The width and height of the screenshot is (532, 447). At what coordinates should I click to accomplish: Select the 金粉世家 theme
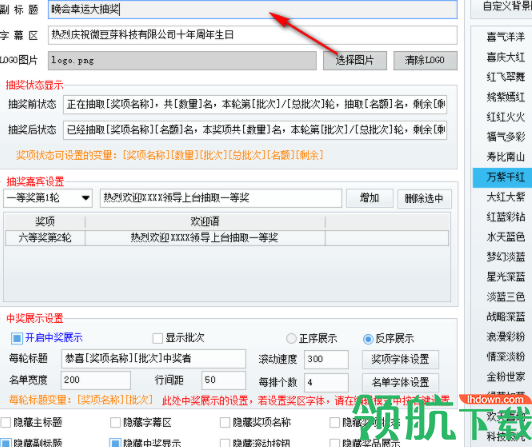click(506, 377)
